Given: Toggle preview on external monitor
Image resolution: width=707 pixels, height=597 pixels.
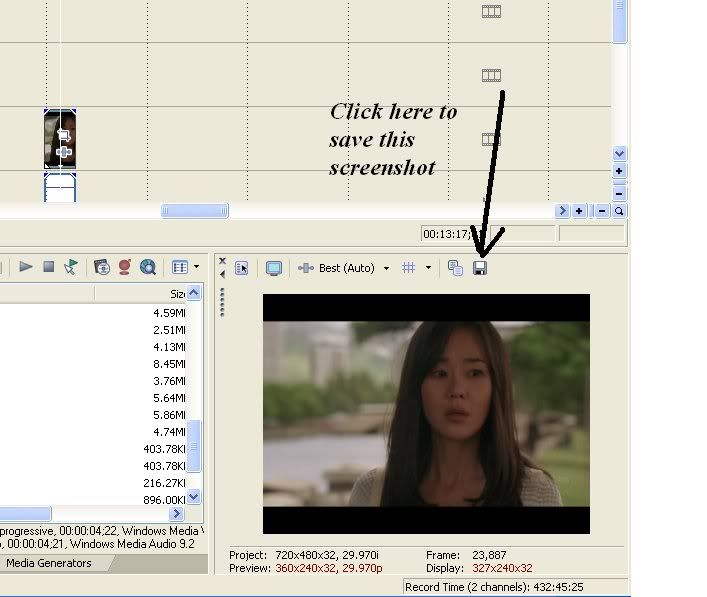Looking at the screenshot, I should [x=274, y=268].
